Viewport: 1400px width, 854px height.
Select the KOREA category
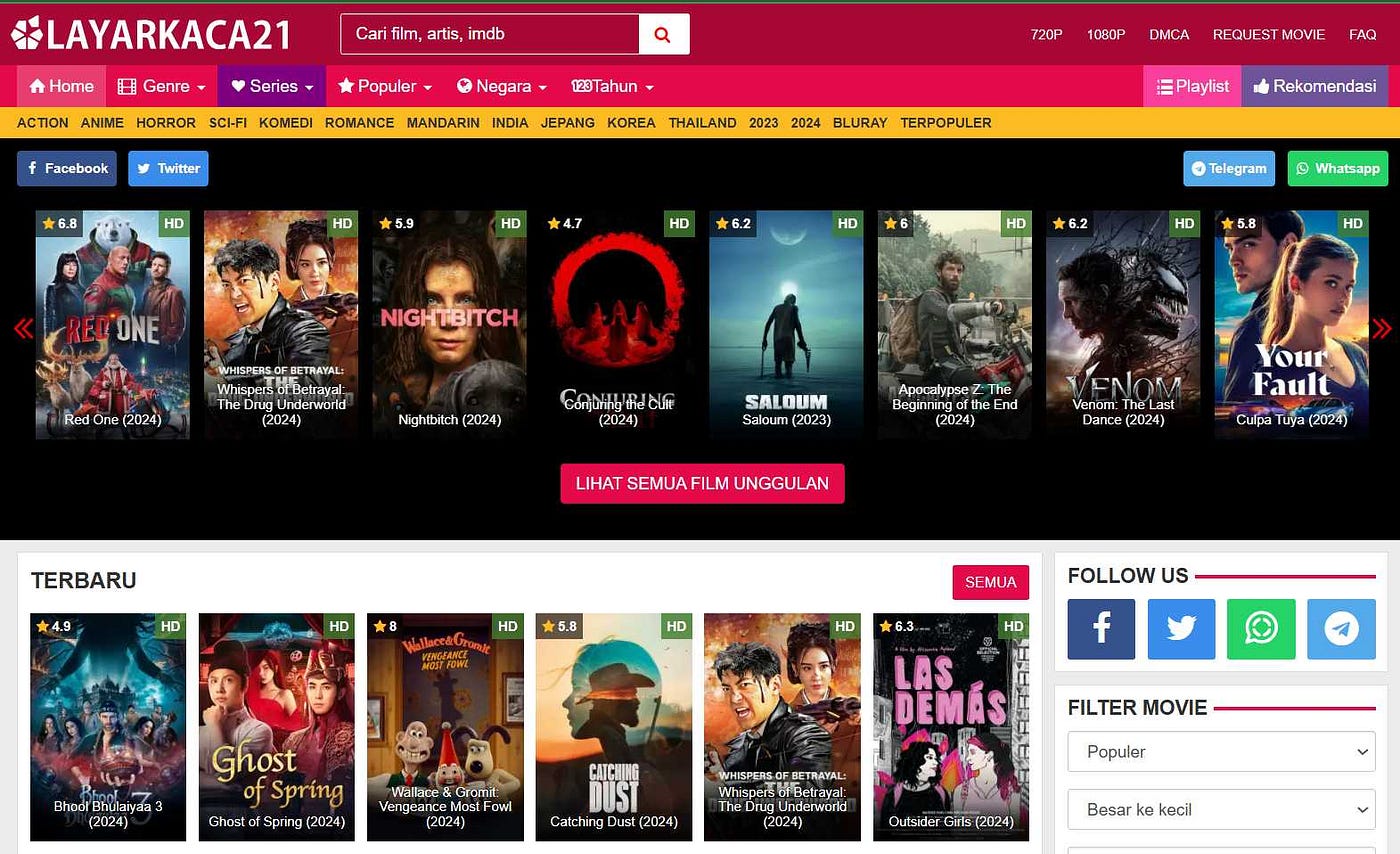(x=631, y=123)
